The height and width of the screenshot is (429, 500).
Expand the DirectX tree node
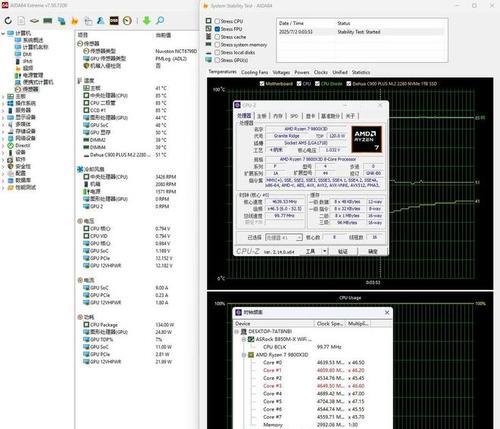(3, 146)
